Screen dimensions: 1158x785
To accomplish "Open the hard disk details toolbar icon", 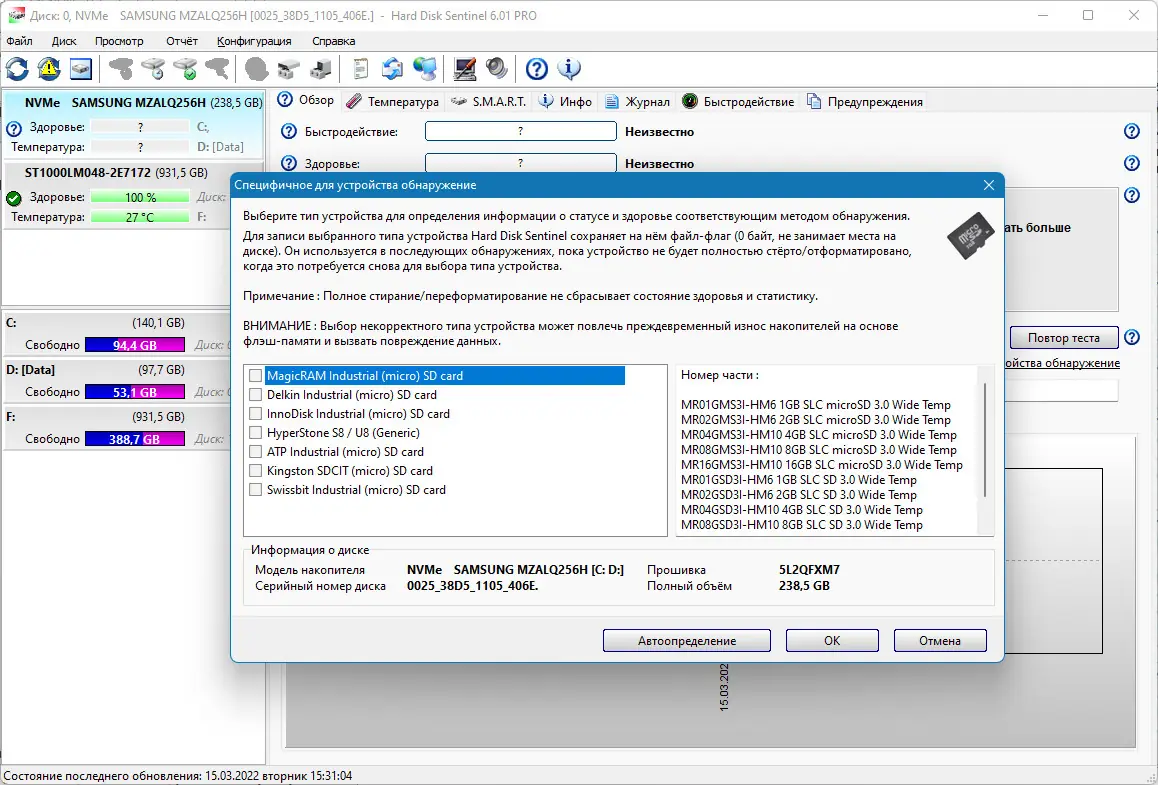I will [80, 69].
